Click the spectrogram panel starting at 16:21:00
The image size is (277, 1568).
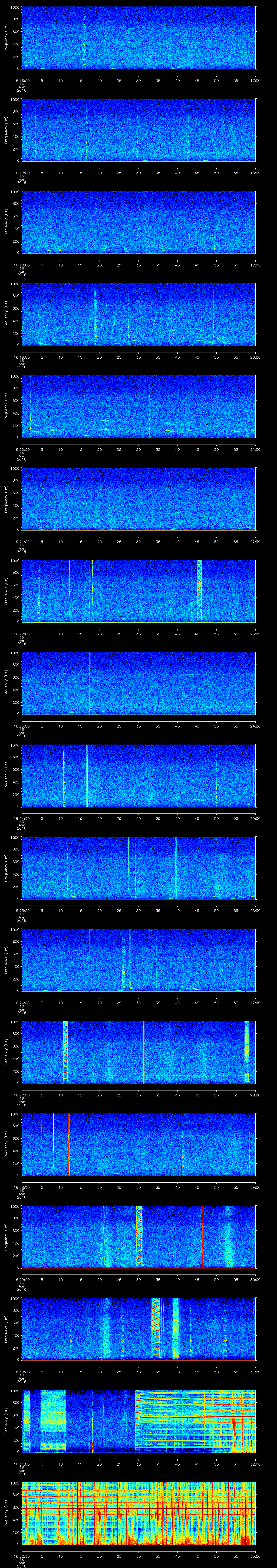pyautogui.click(x=139, y=500)
